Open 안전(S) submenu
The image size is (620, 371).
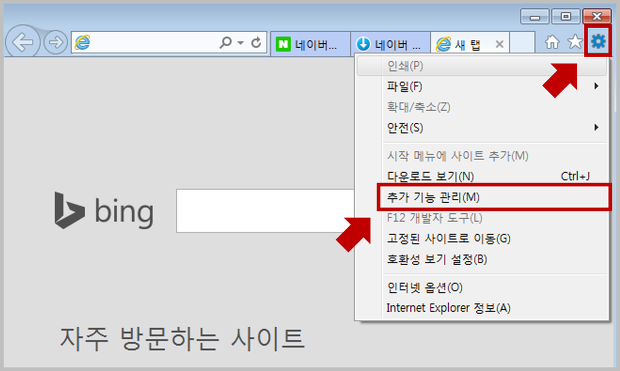click(482, 127)
